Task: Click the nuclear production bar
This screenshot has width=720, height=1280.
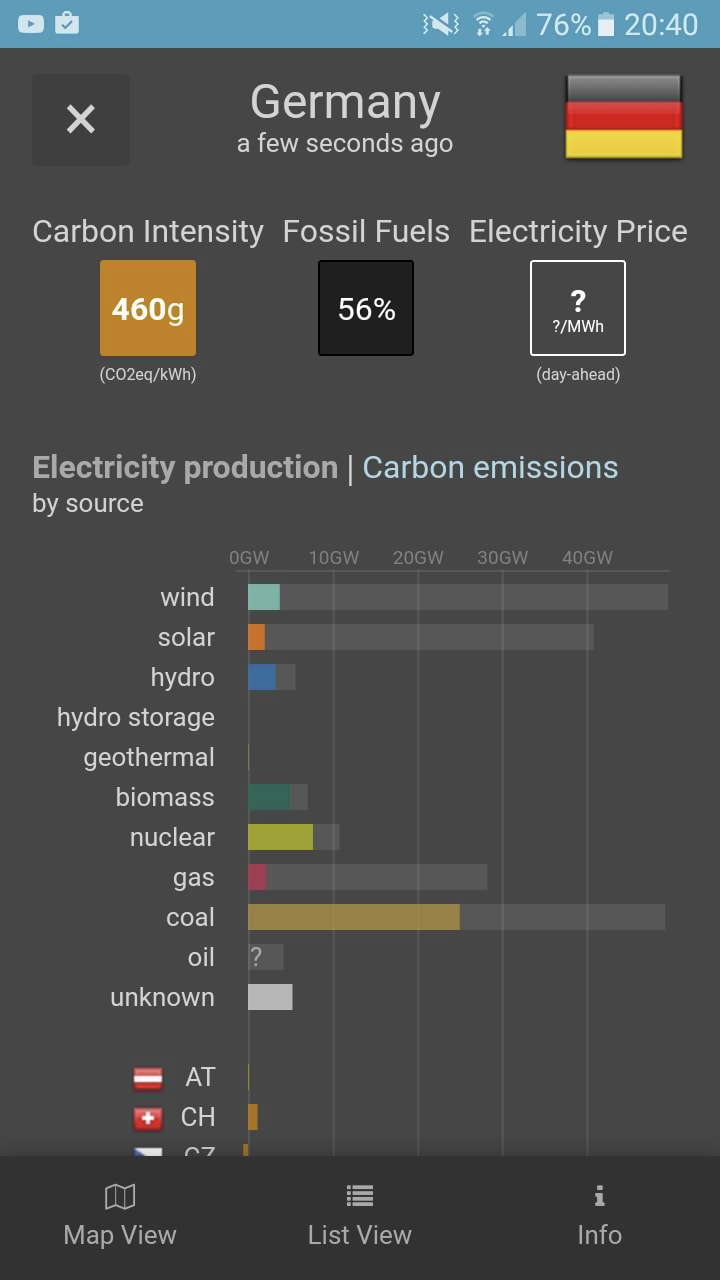Action: (280, 837)
